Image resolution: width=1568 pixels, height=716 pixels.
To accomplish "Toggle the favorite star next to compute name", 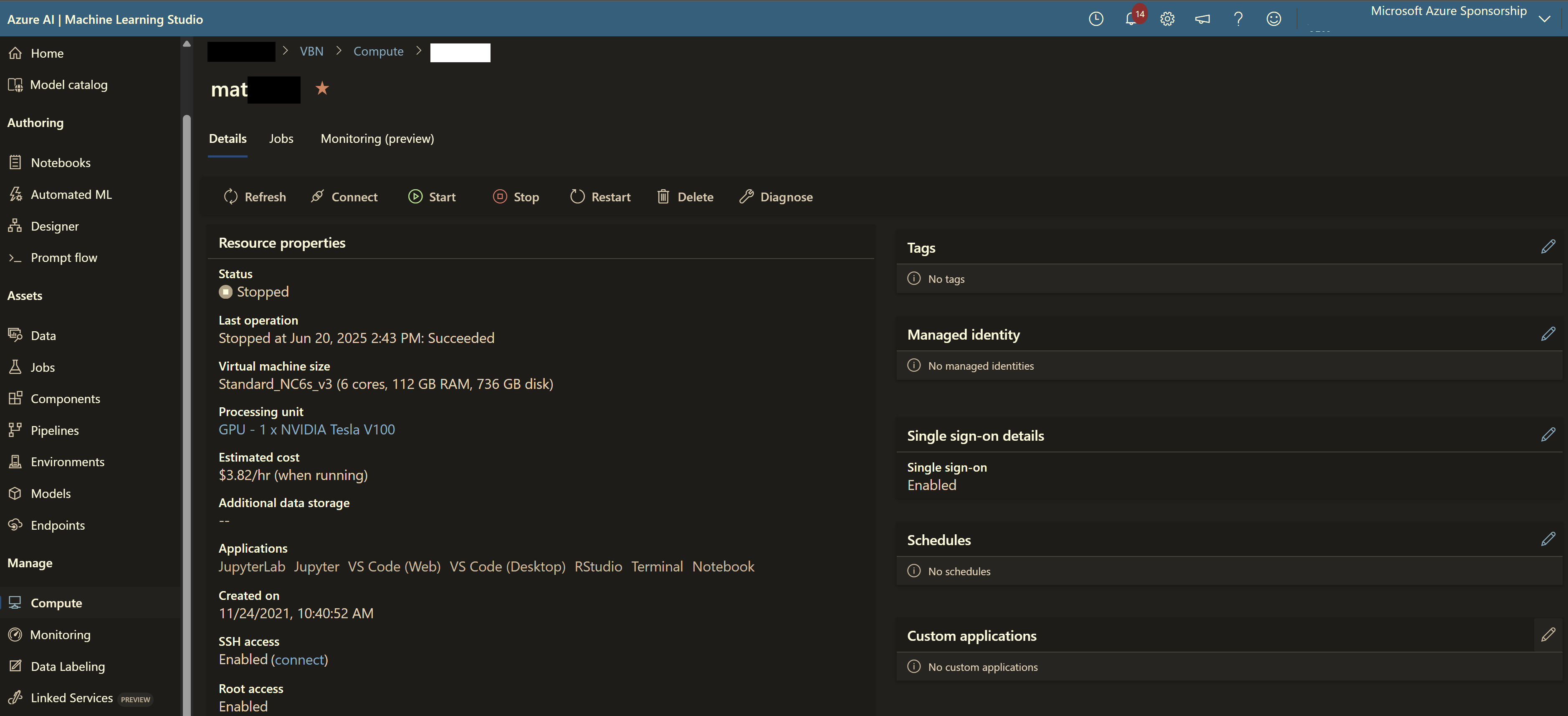I will [322, 88].
